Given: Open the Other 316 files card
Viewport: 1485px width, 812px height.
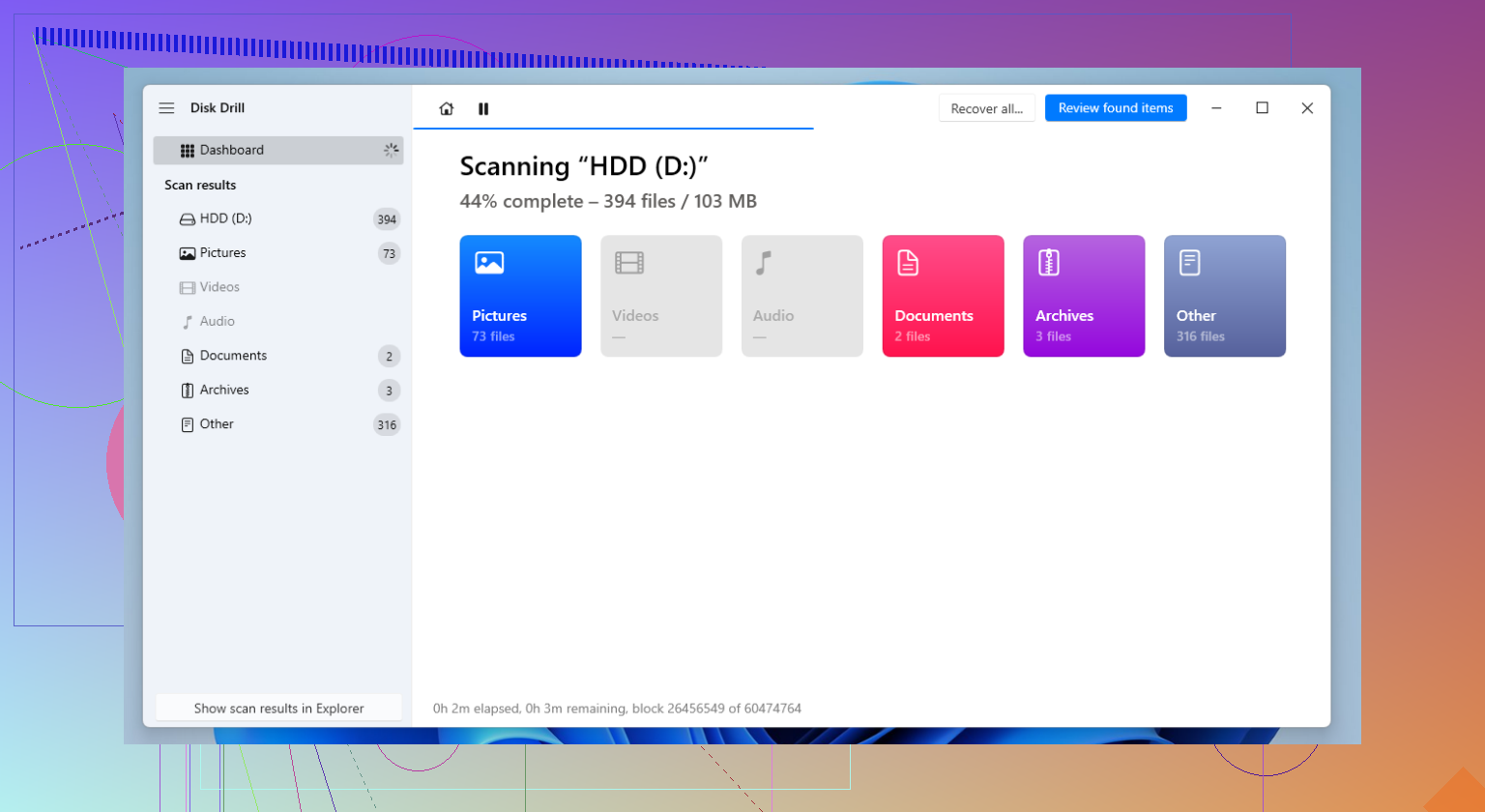Looking at the screenshot, I should [1225, 296].
